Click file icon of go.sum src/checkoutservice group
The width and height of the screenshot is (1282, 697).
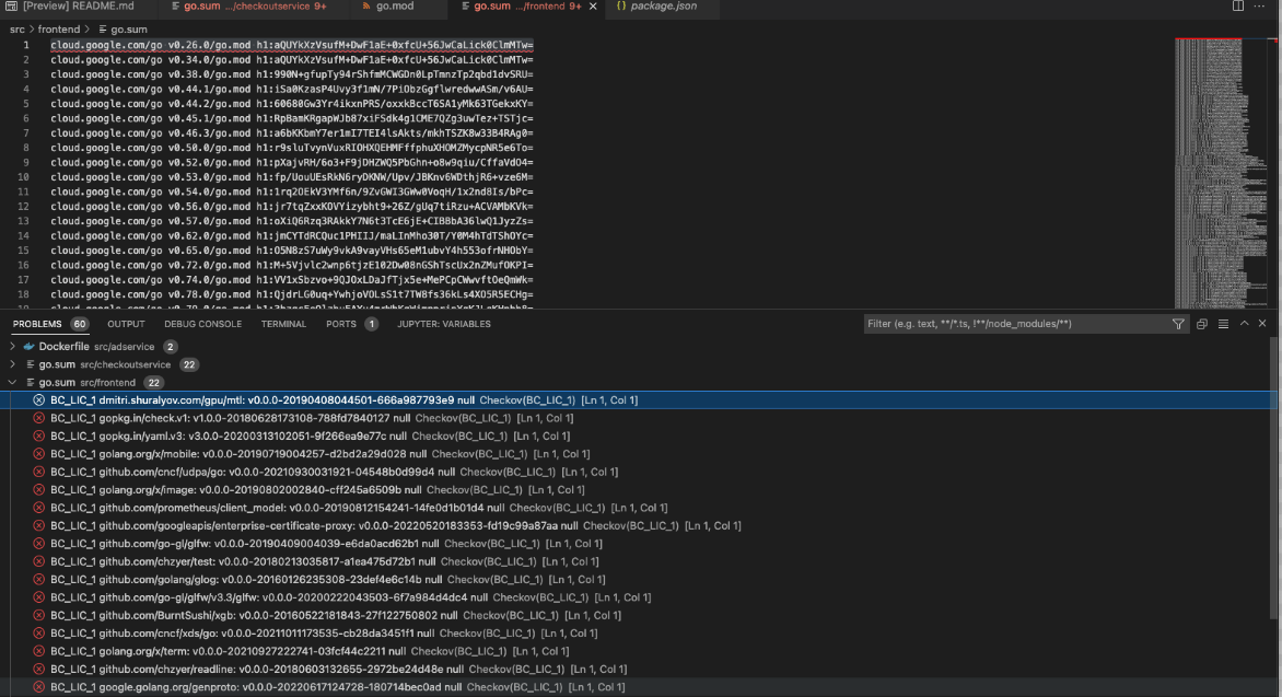[x=30, y=365]
